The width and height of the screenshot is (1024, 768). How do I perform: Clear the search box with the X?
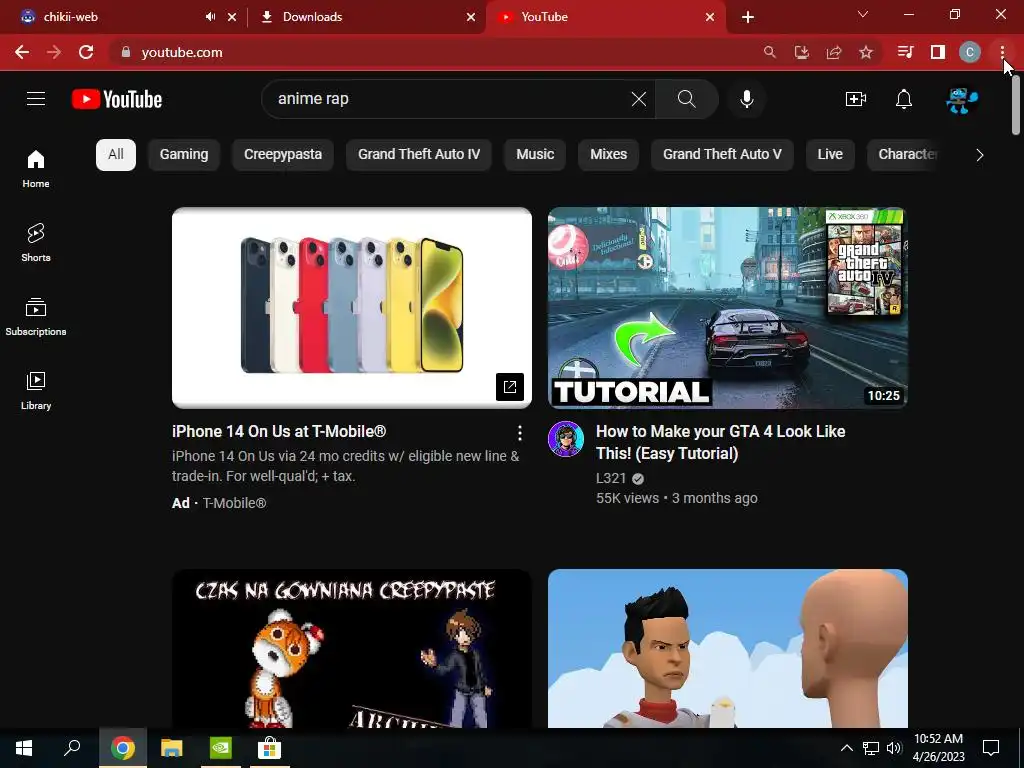[639, 99]
